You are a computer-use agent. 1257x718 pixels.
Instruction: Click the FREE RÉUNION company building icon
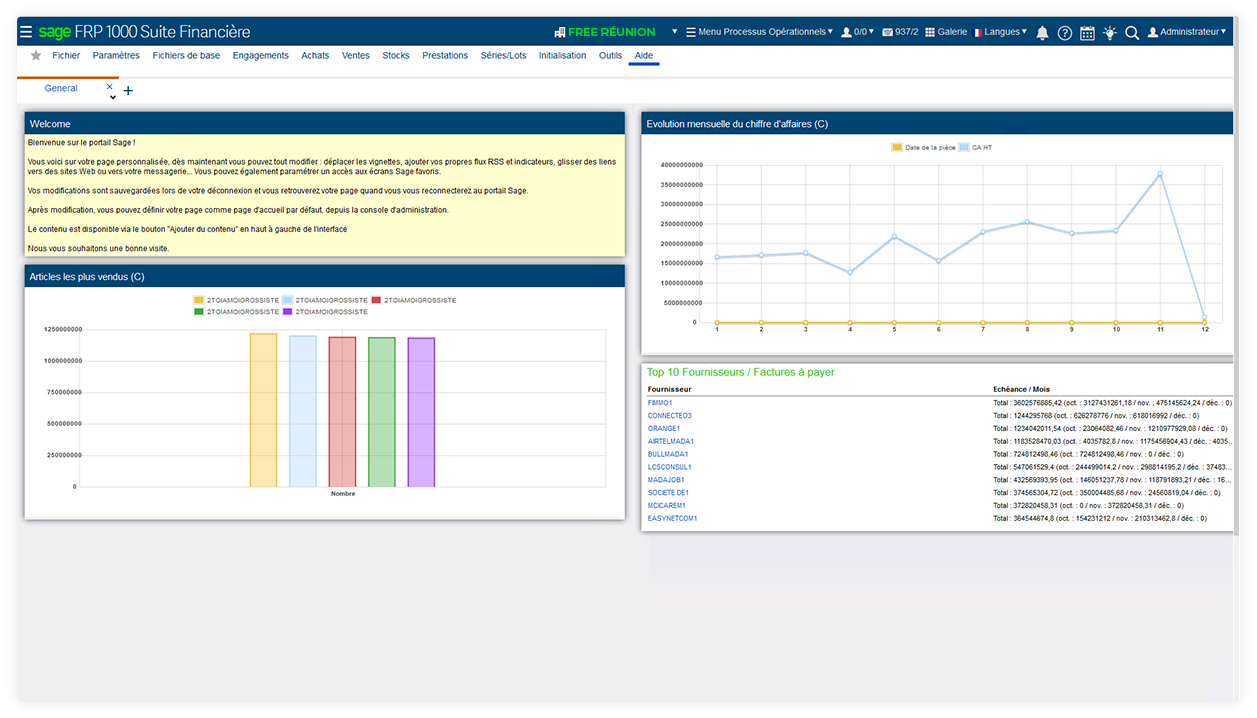560,32
